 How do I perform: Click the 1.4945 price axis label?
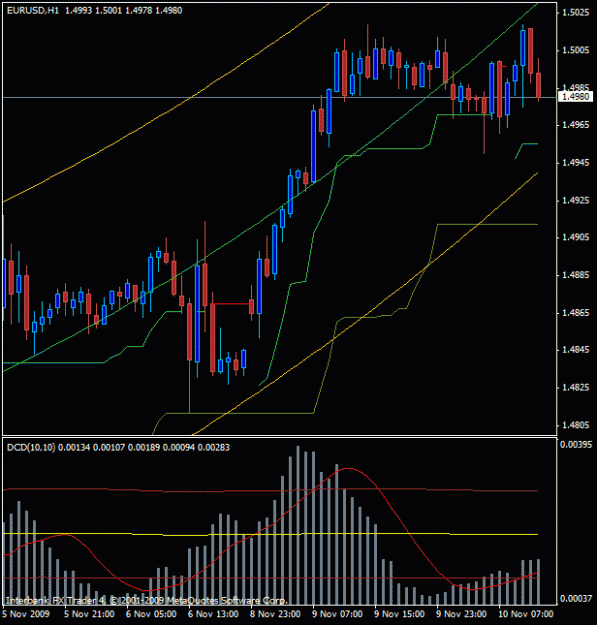575,163
